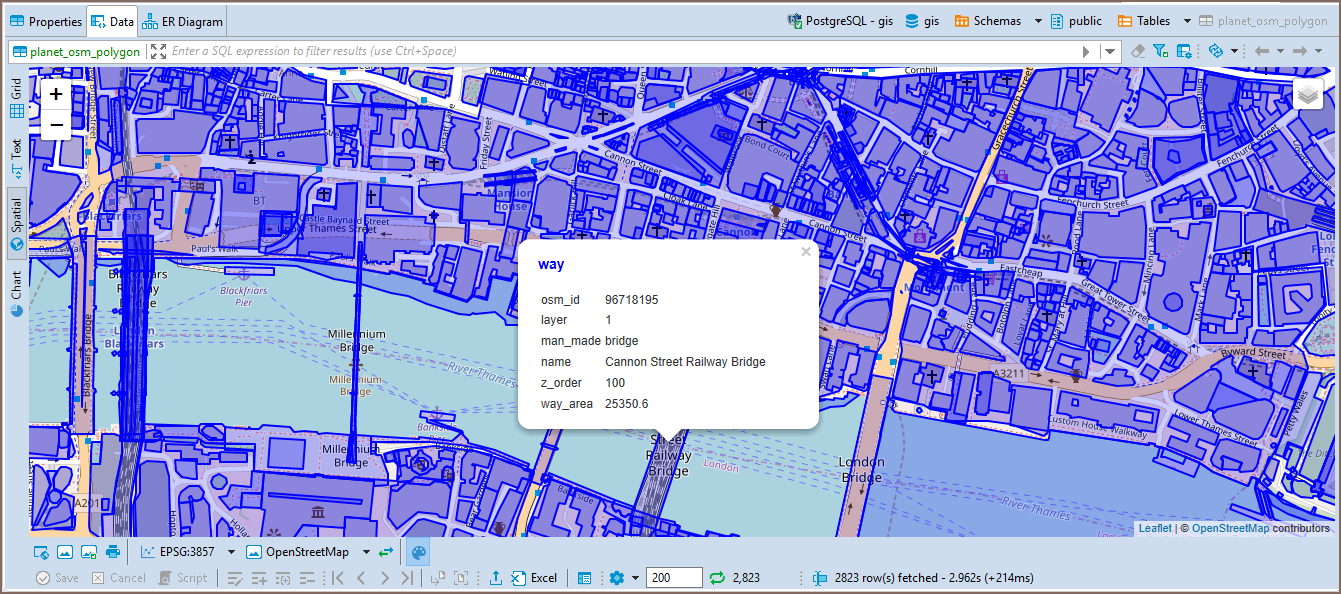1341x594 pixels.
Task: Click the flip coordinates arrows icon
Action: [x=386, y=552]
